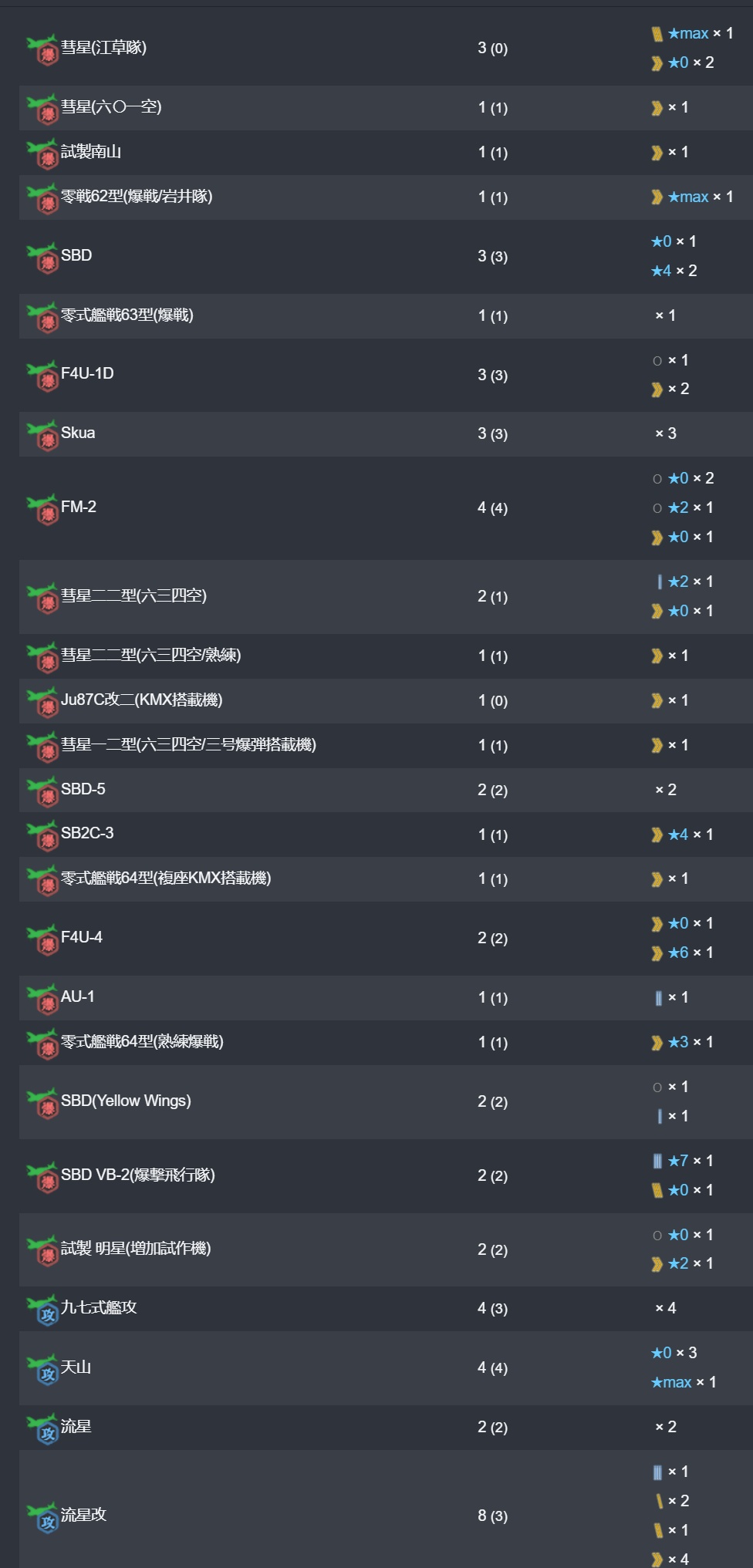Click the dive bomber icon beside Skua
Screen dimensions: 753x1568
42,435
